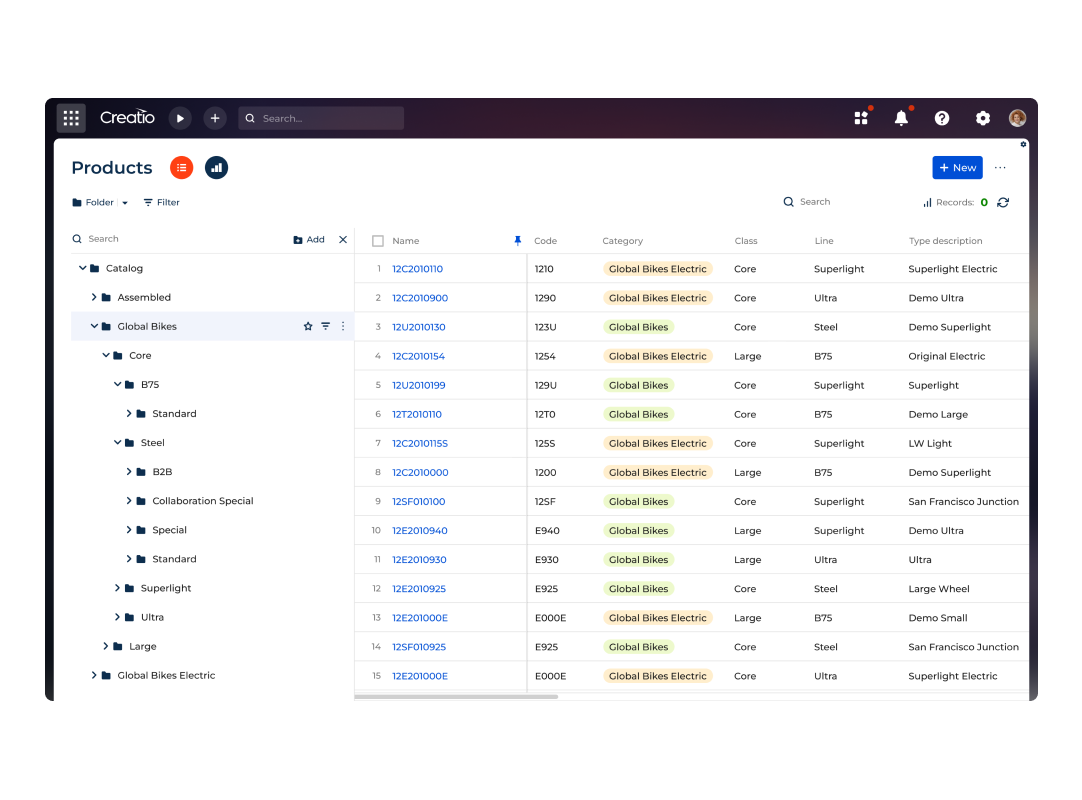Open the help question mark icon
The height and width of the screenshot is (800, 1082).
942,118
